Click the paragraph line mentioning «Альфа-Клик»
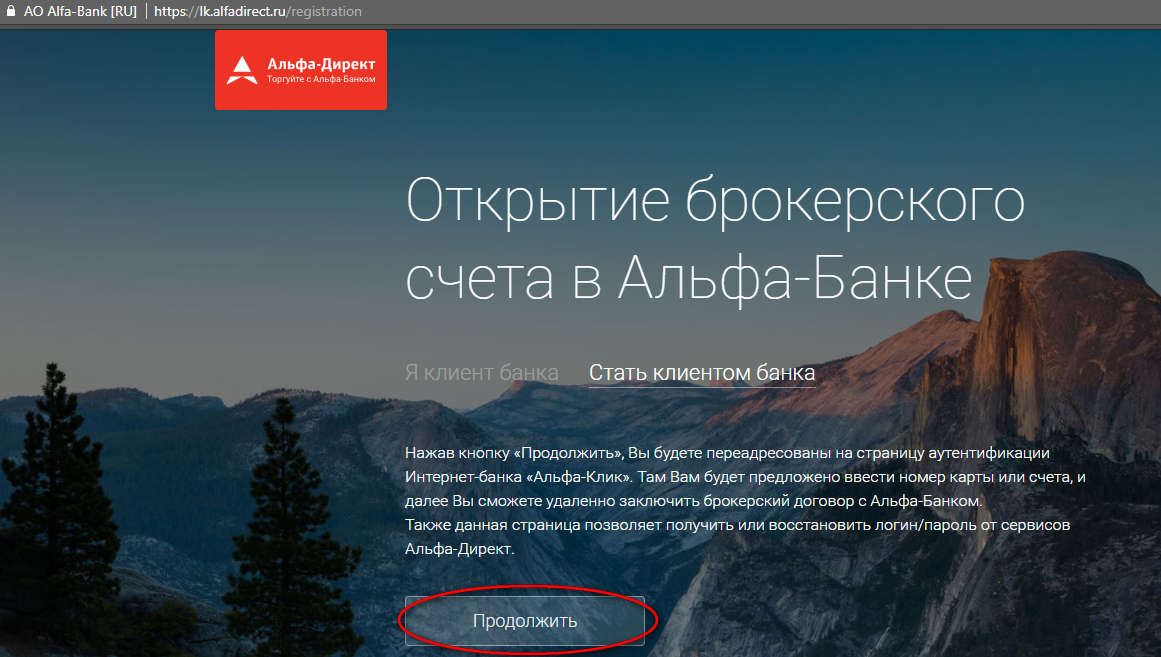The image size is (1161, 657). pyautogui.click(x=745, y=477)
